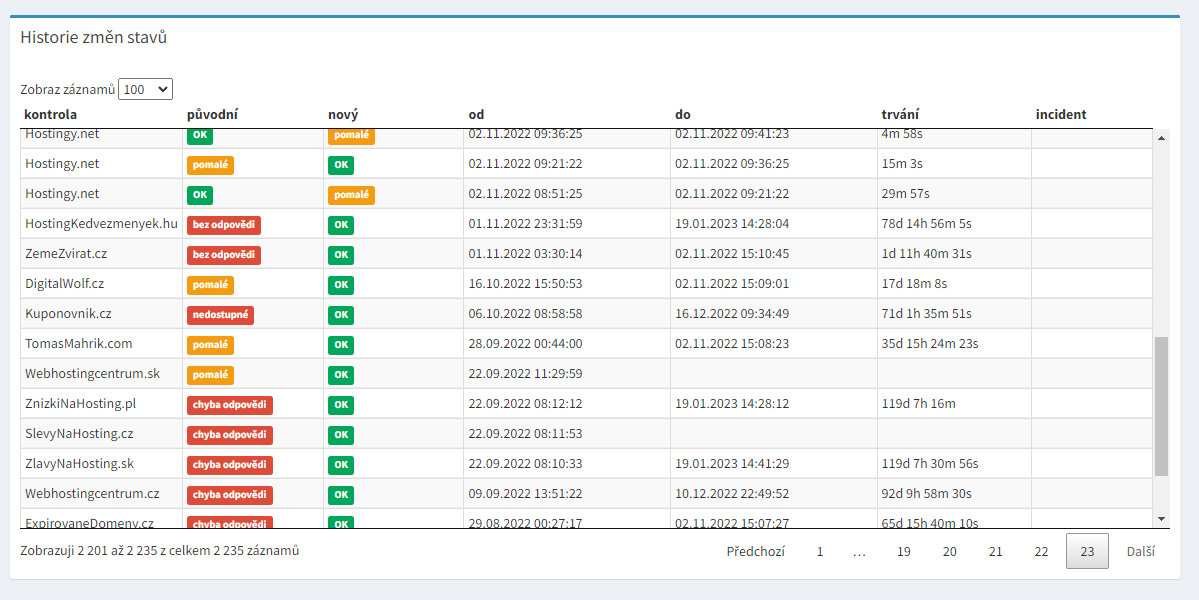1199x600 pixels.
Task: Click the duration 71d 1h 35m 51s
Action: tap(926, 313)
